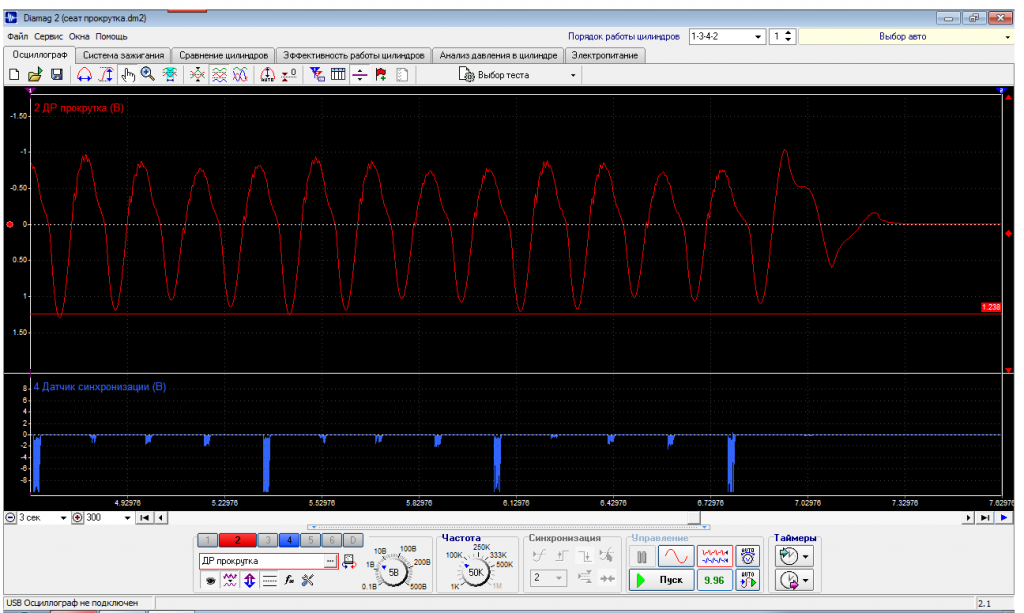Select the magnifier zoom tool
This screenshot has height=613, width=1024.
point(148,75)
